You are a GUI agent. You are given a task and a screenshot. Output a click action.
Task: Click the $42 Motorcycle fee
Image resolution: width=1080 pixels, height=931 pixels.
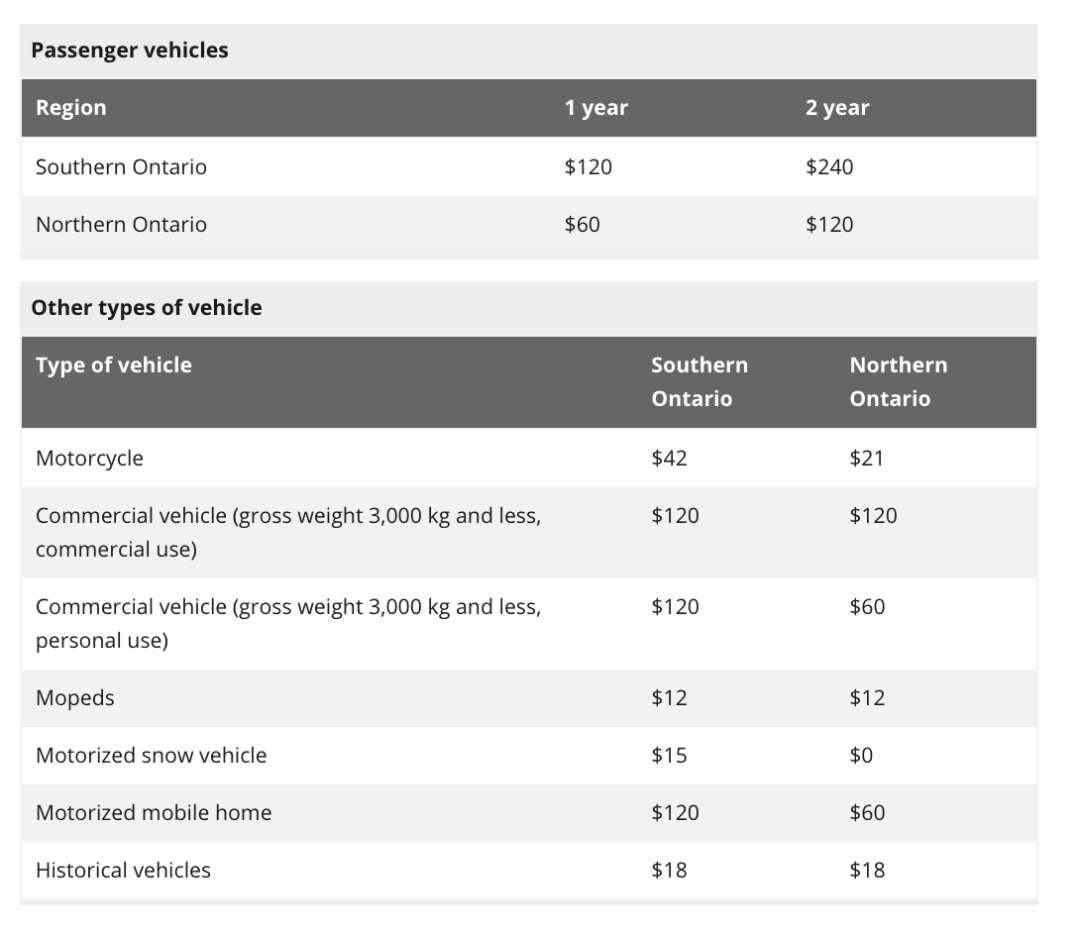(x=669, y=459)
